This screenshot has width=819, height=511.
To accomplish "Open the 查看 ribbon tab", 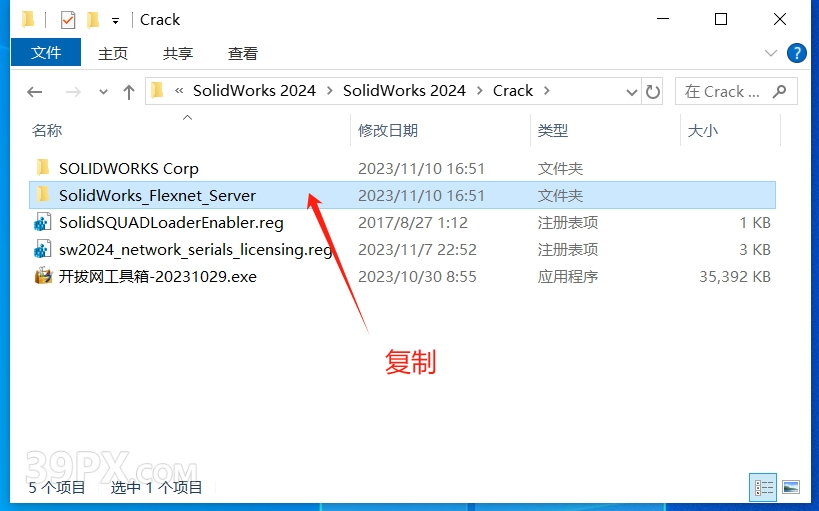I will click(242, 53).
